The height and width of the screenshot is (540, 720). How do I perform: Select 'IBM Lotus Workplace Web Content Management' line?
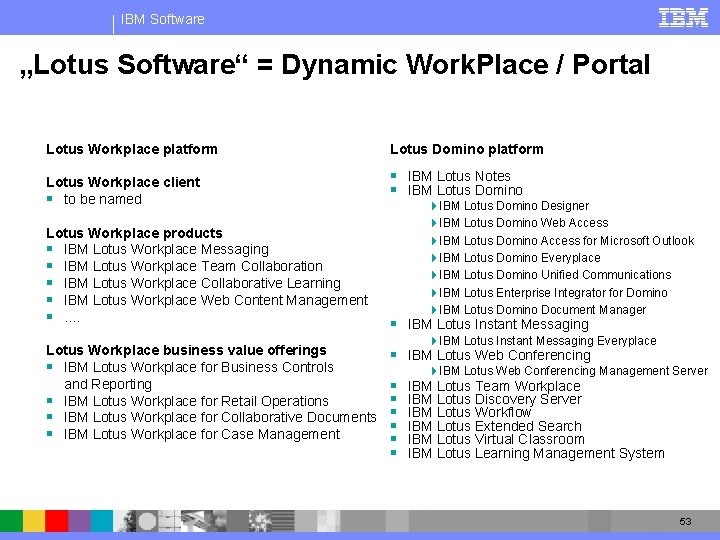216,300
